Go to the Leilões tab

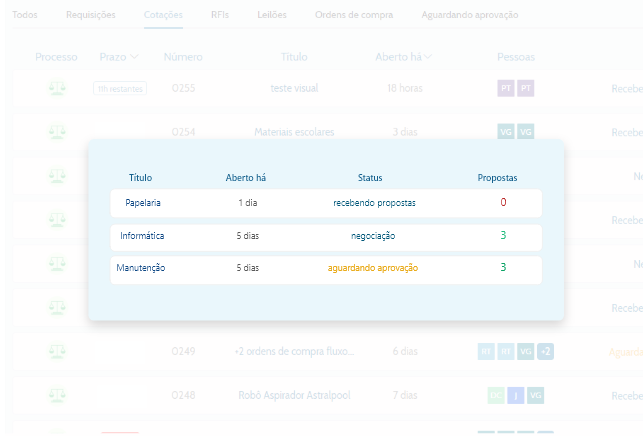click(x=272, y=15)
